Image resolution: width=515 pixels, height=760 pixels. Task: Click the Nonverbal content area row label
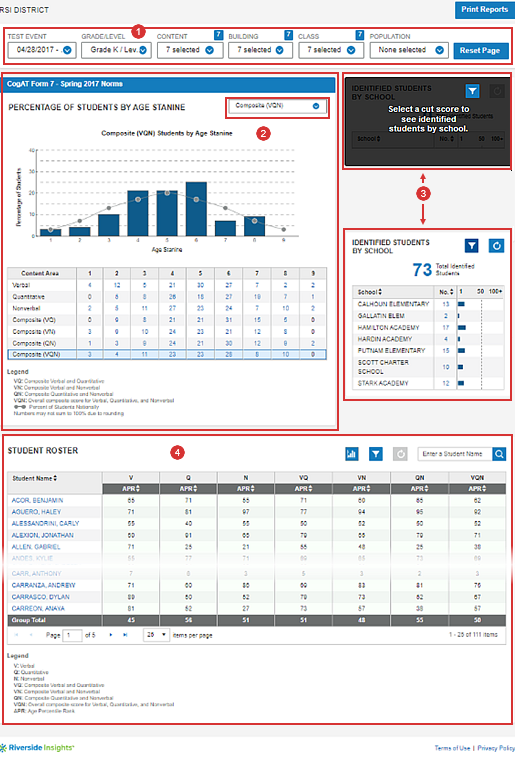pos(26,308)
